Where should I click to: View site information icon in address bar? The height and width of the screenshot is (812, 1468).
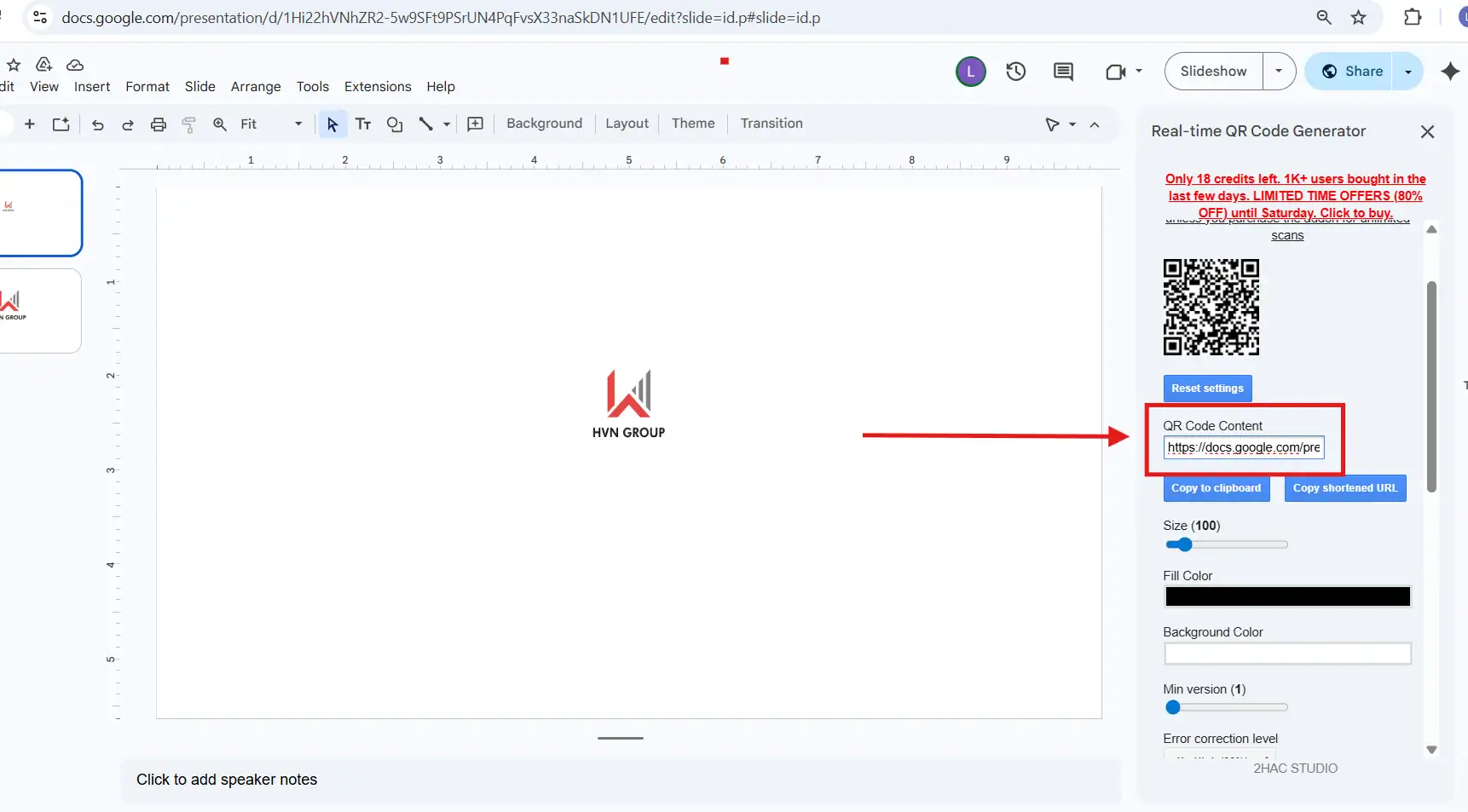(x=39, y=17)
